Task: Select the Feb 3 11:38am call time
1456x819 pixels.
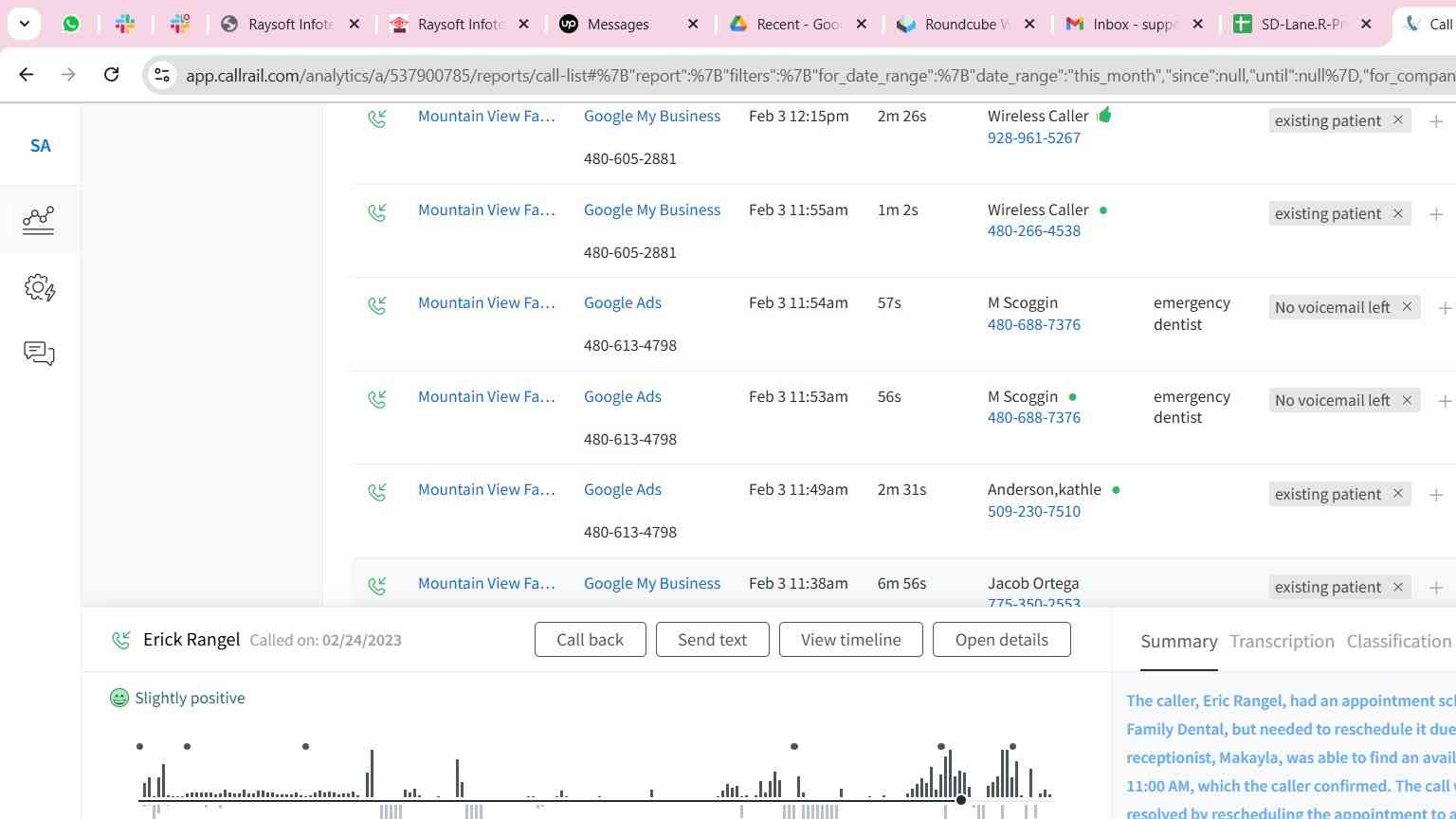Action: (x=798, y=583)
